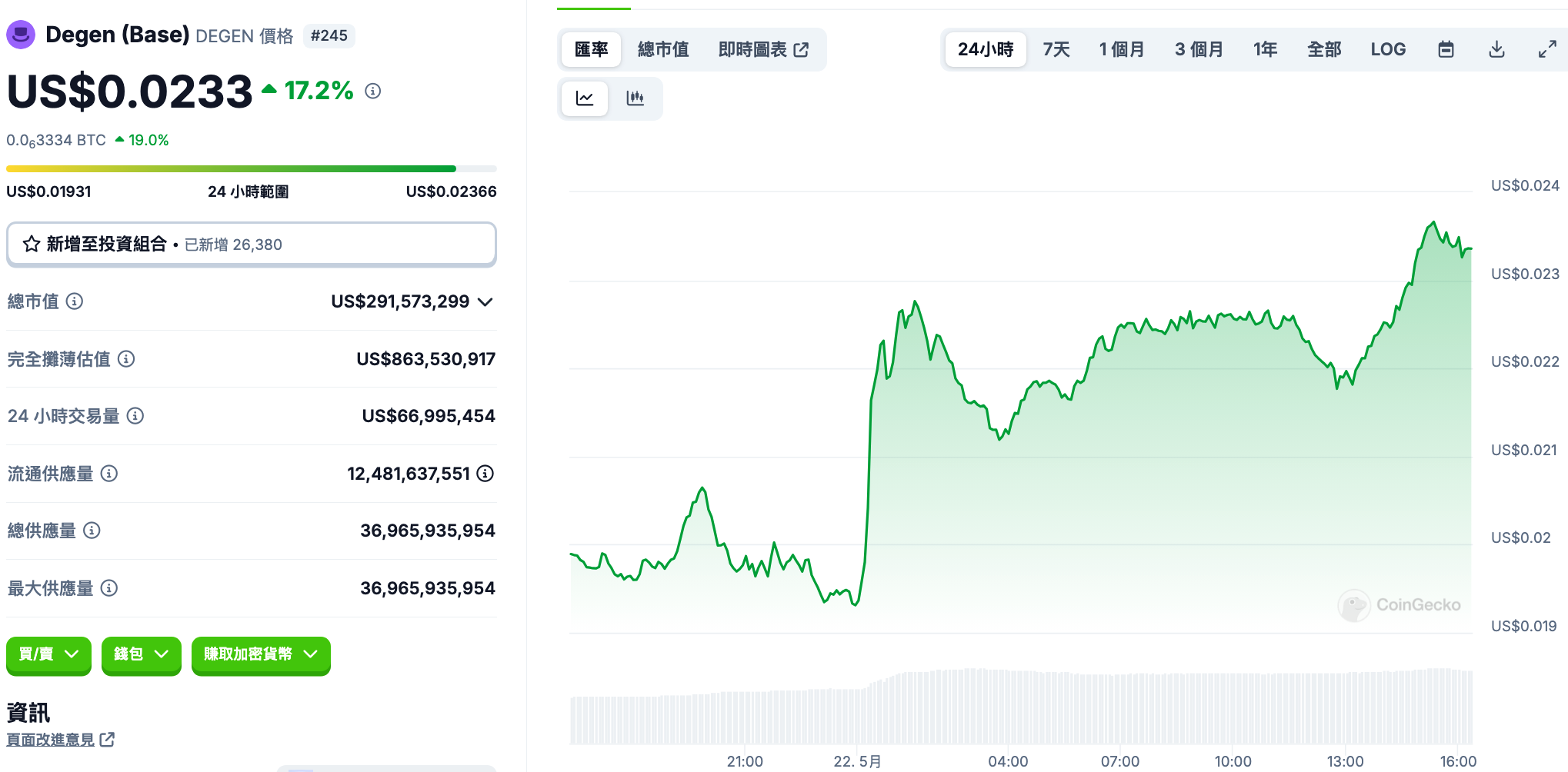
Task: Click the US$0.0233 price text
Action: [129, 92]
